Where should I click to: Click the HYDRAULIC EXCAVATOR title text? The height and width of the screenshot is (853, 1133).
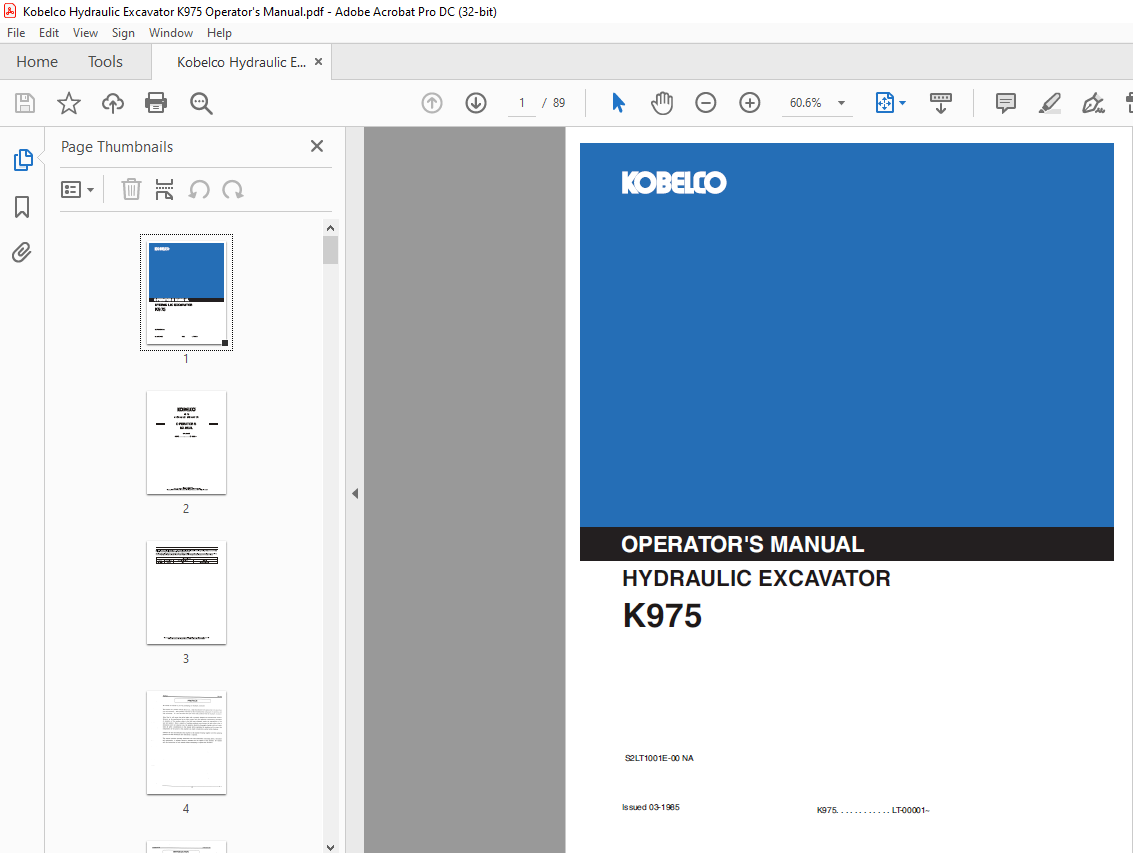point(756,578)
